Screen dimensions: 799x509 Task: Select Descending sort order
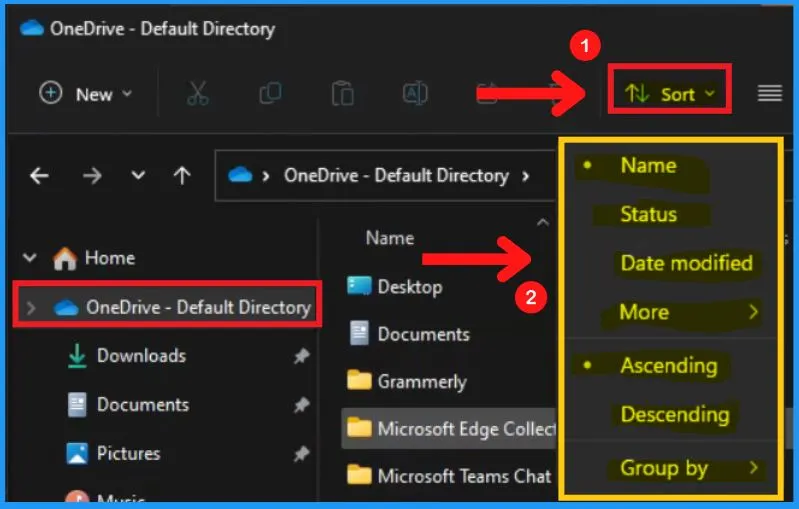pyautogui.click(x=675, y=415)
